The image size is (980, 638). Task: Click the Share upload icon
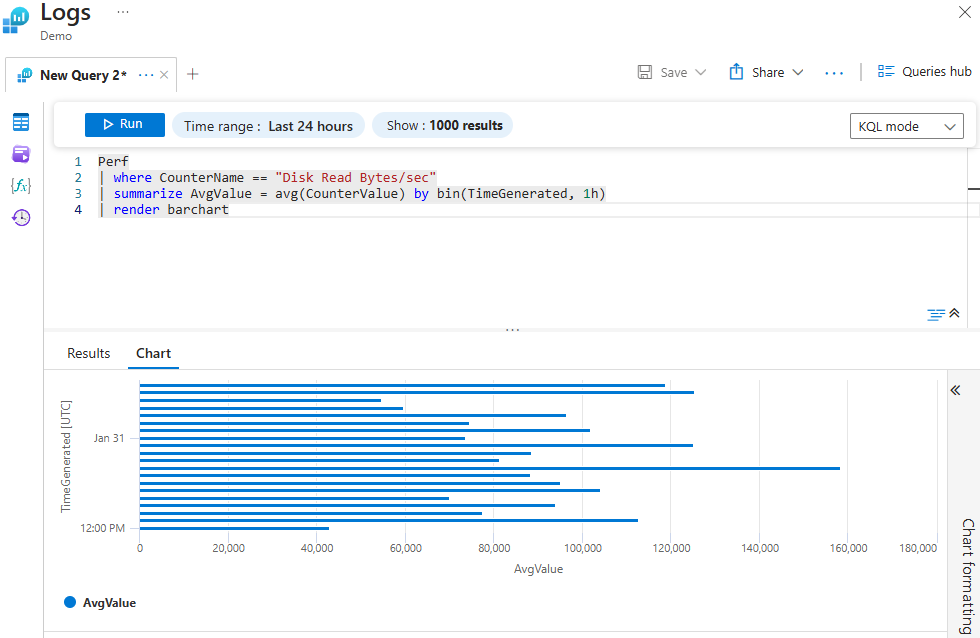tap(736, 72)
